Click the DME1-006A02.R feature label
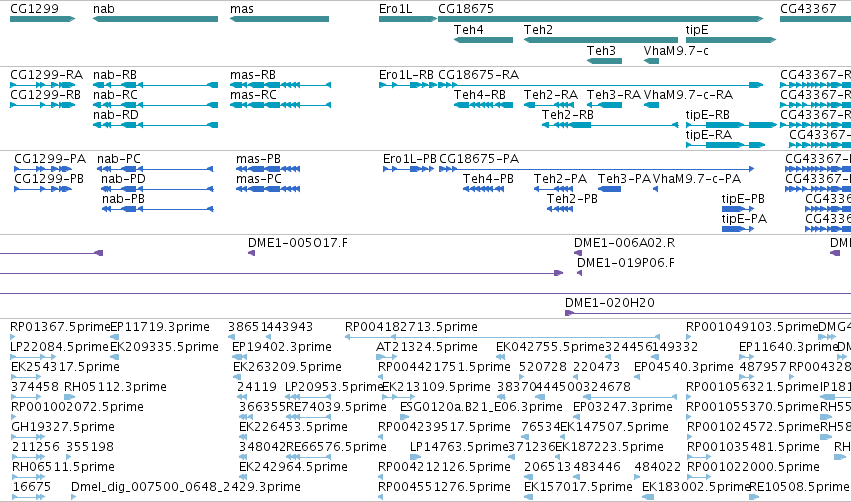The width and height of the screenshot is (851, 502). coord(625,243)
